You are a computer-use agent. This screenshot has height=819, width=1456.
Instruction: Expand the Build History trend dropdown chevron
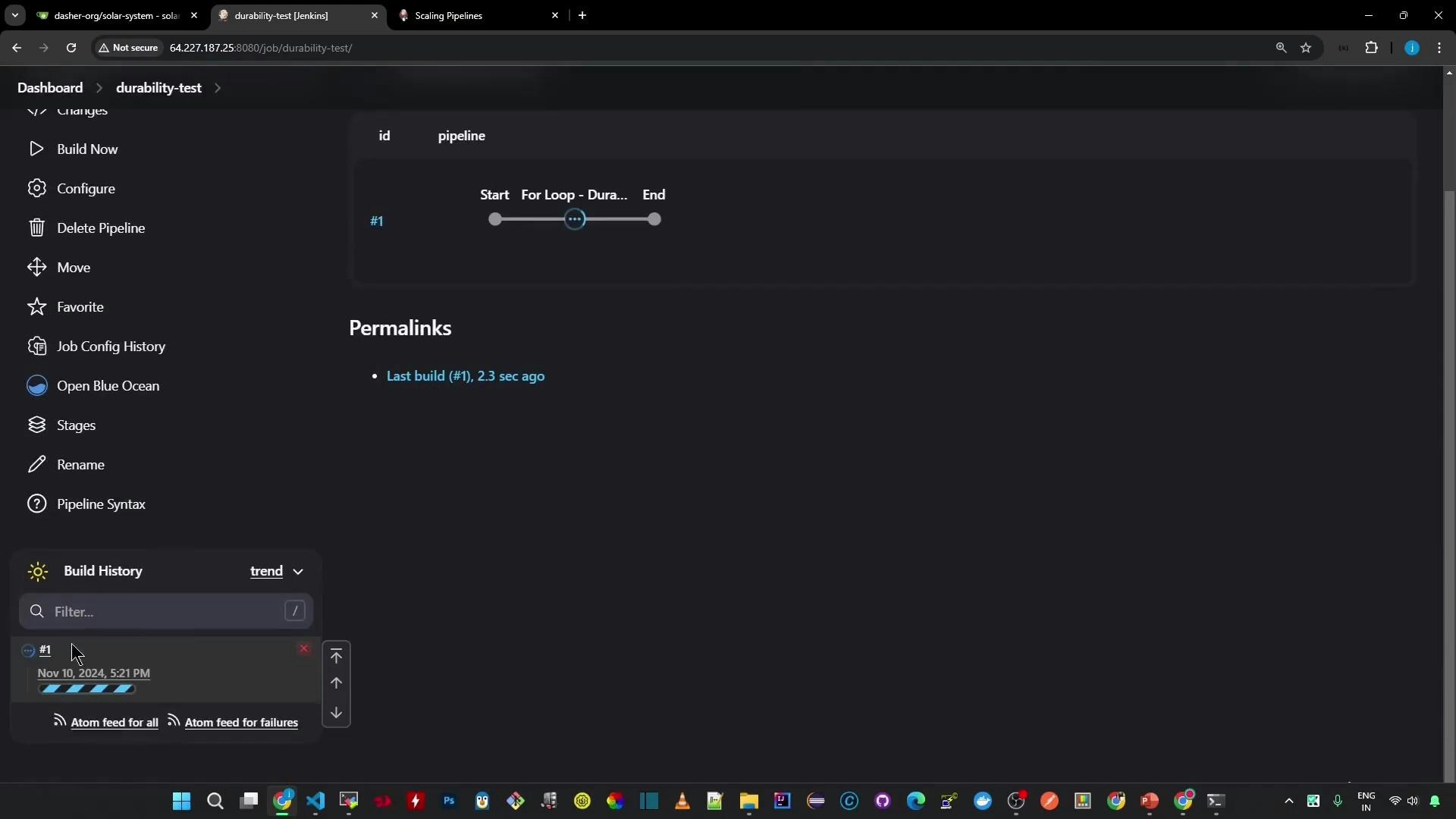tap(298, 571)
